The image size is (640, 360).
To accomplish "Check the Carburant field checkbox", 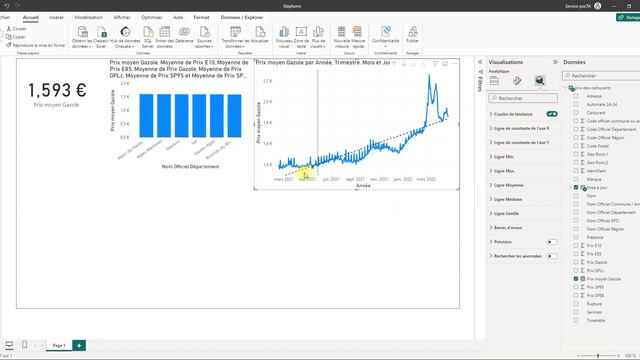I will coord(576,113).
